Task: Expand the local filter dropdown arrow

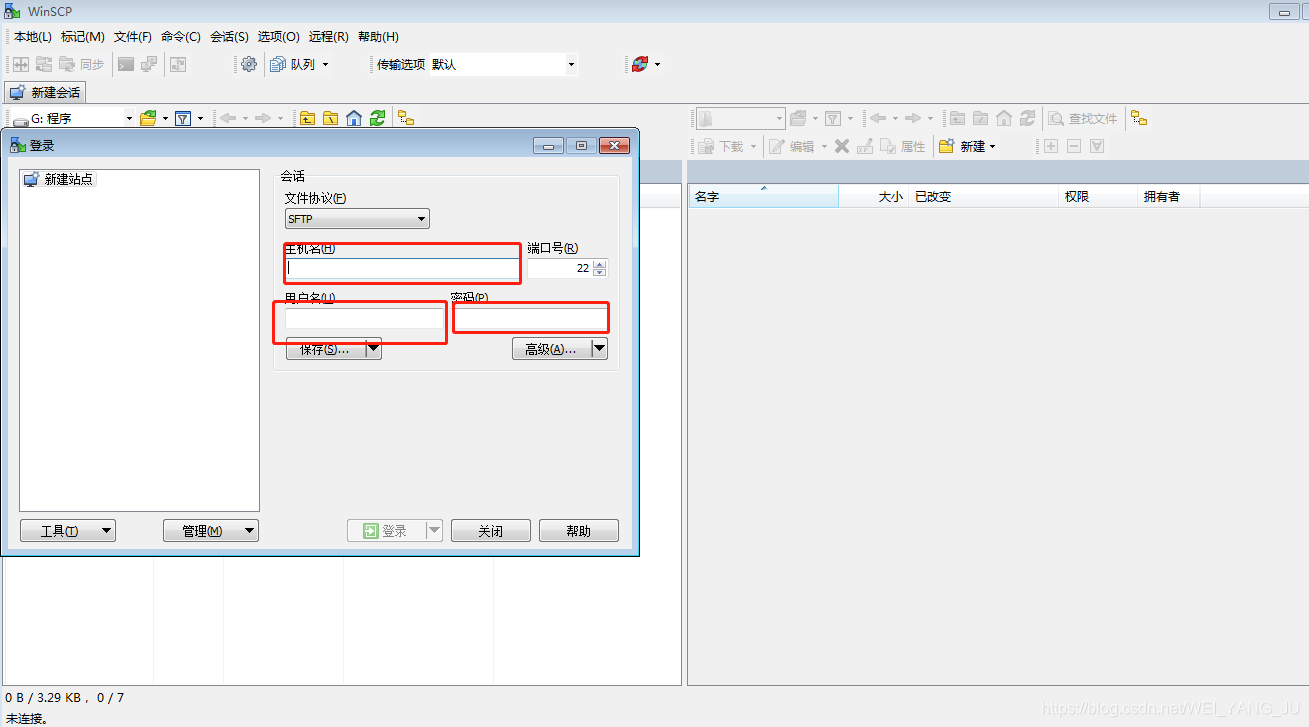Action: (200, 118)
